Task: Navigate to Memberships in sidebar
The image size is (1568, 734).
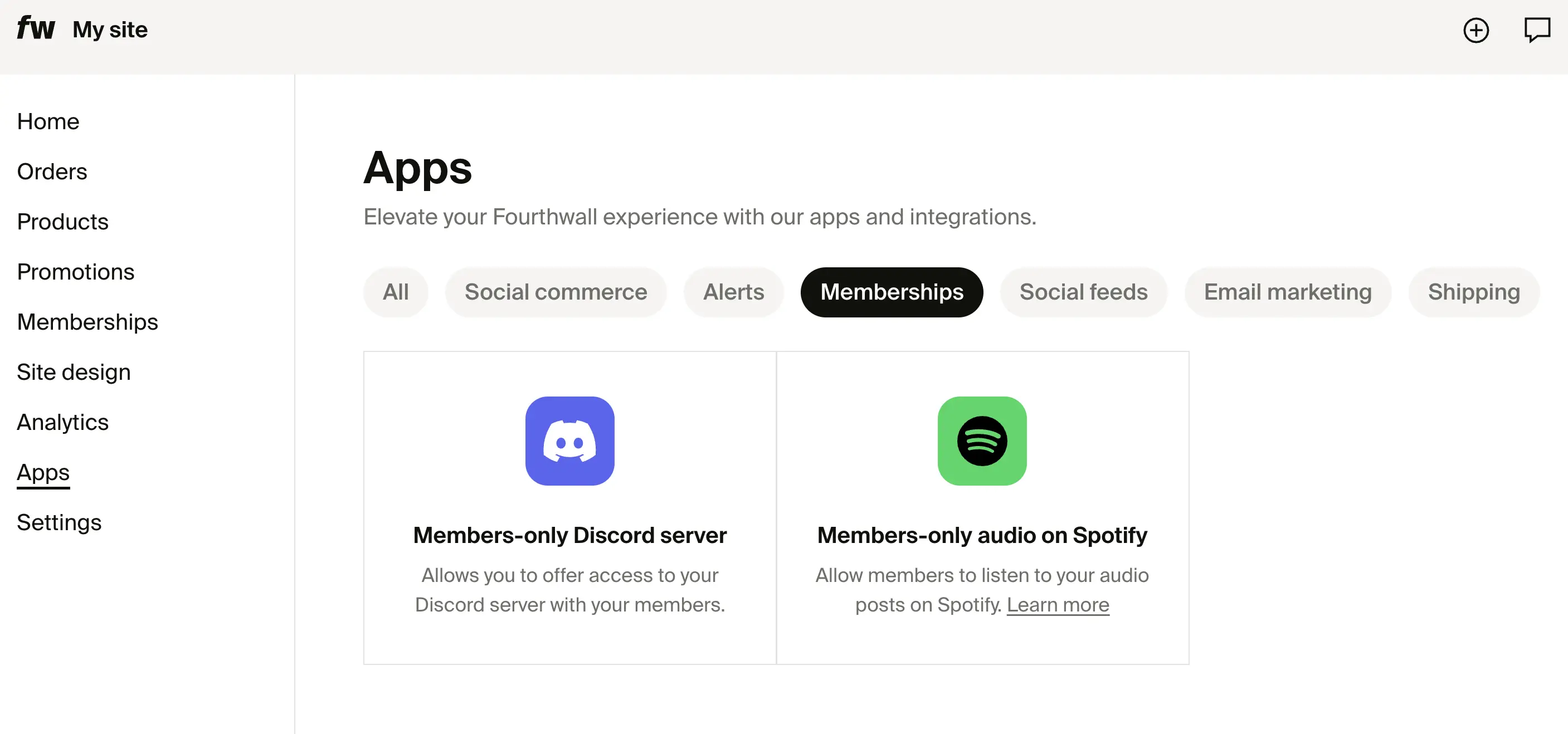Action: (x=87, y=322)
